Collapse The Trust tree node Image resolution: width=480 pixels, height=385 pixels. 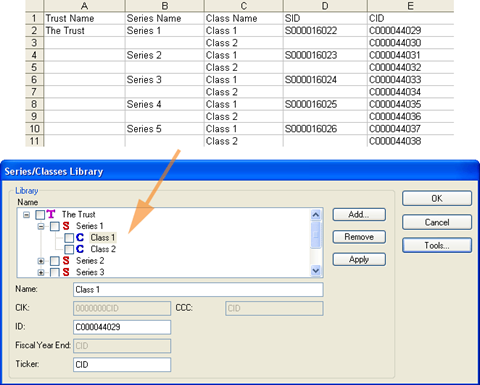[x=26, y=215]
